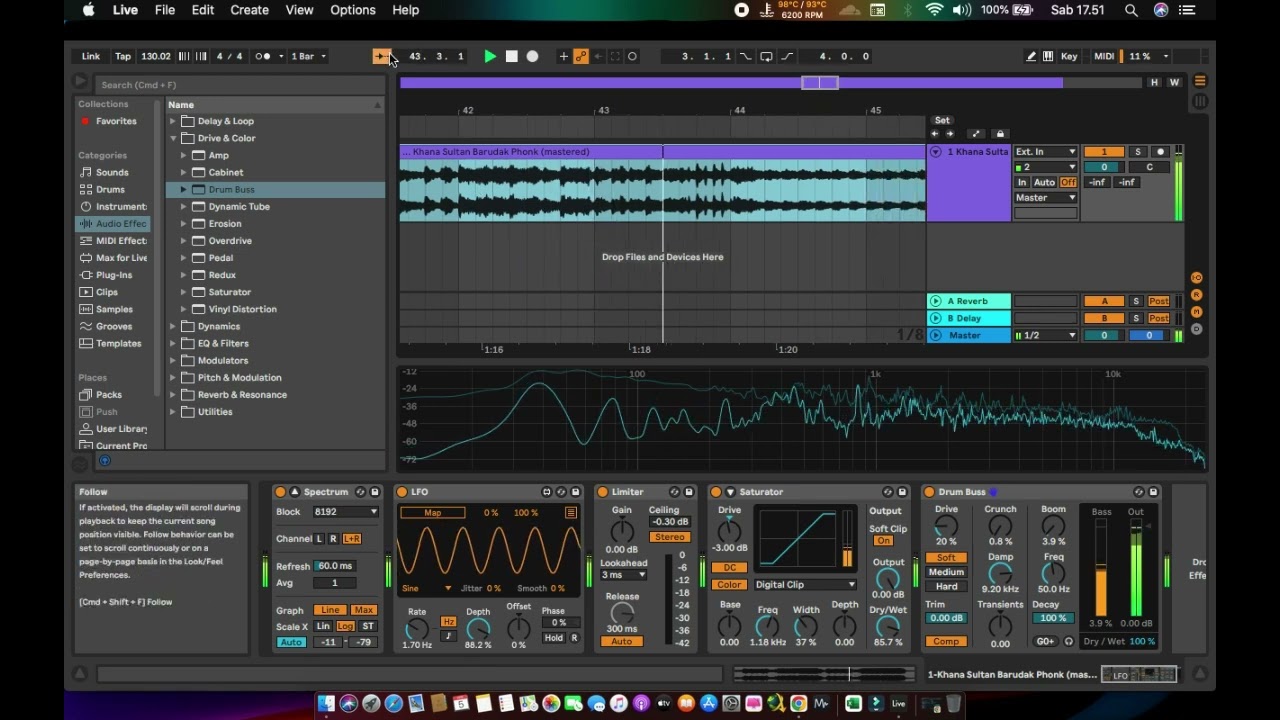Select the Samples browser category

114,309
